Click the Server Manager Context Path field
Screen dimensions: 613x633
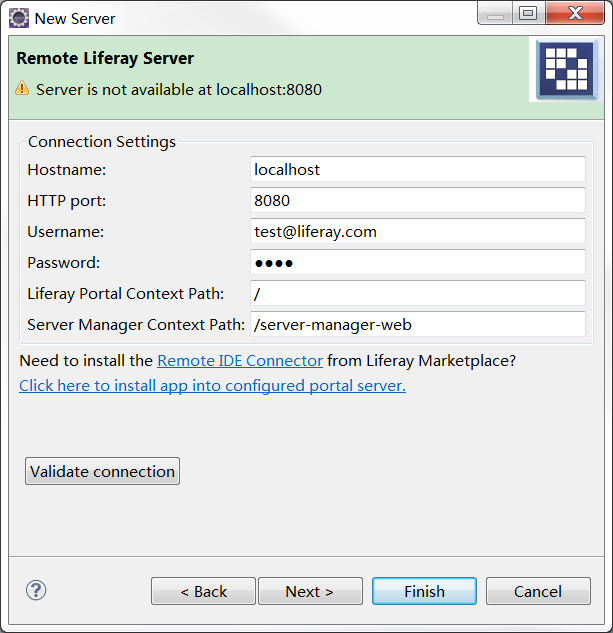[417, 325]
